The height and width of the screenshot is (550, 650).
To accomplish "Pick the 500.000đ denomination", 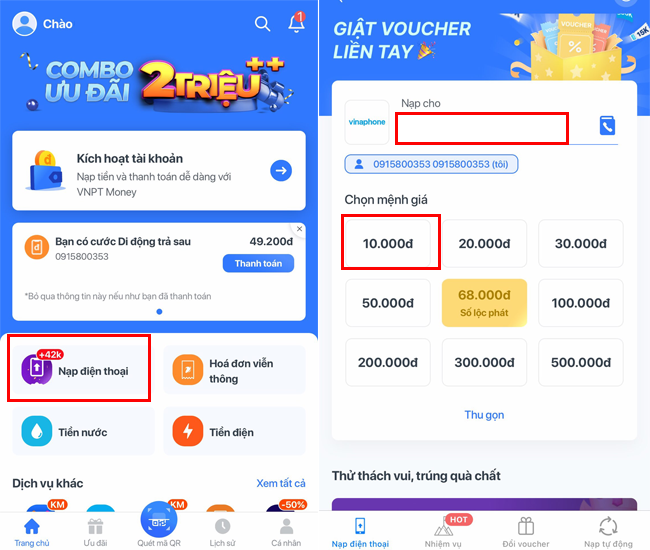I will 581,362.
